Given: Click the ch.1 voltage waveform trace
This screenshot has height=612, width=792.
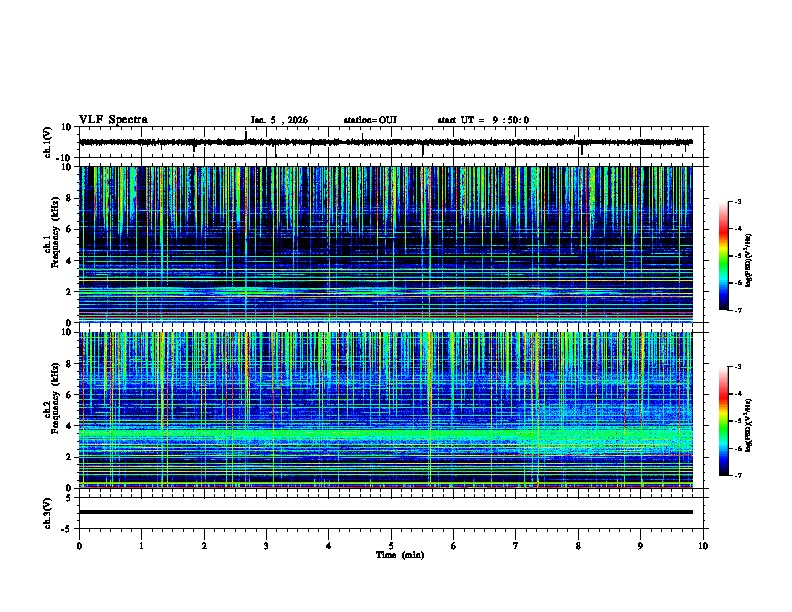Looking at the screenshot, I should (x=385, y=142).
